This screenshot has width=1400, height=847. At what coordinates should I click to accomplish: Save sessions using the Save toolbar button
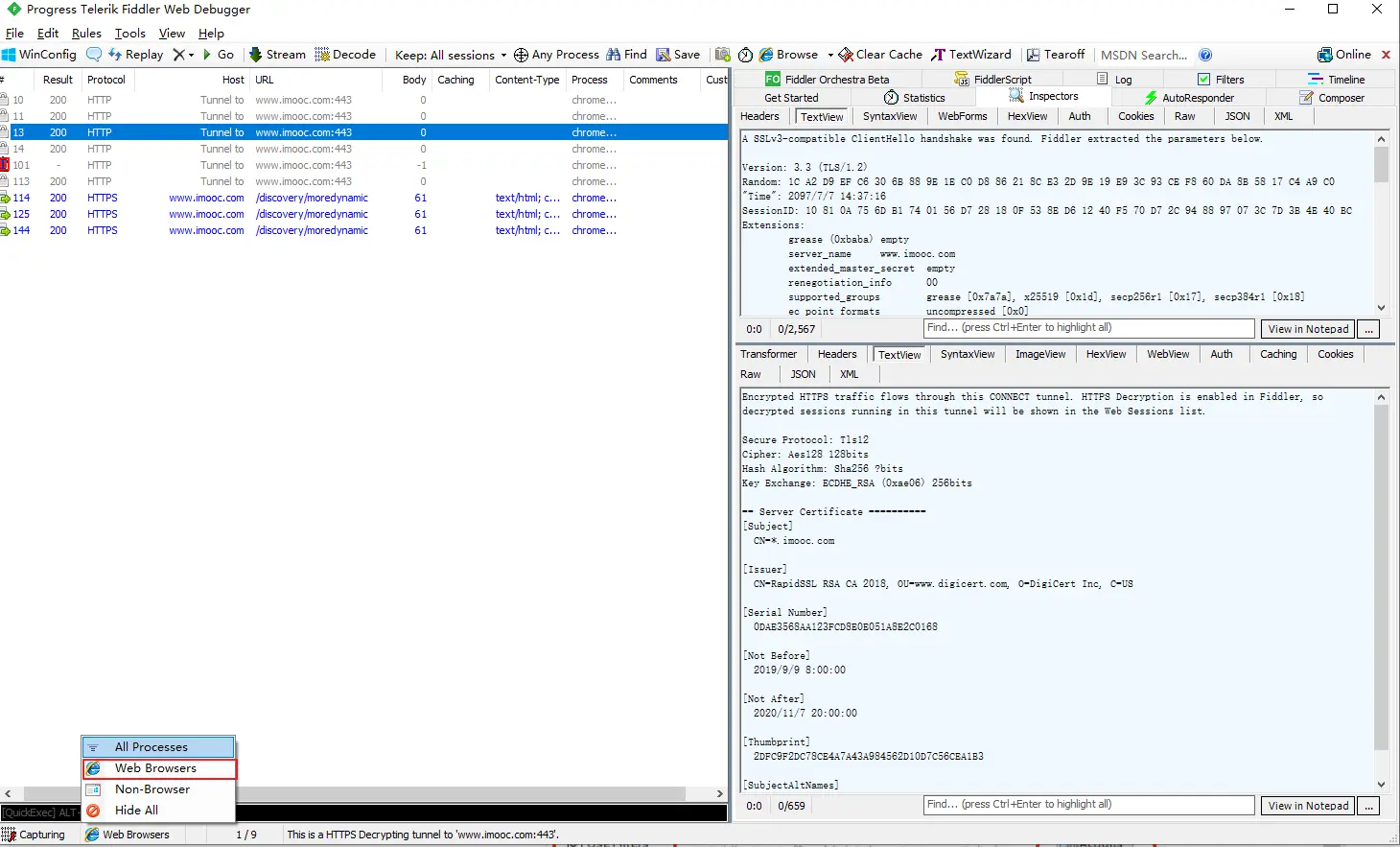pyautogui.click(x=678, y=55)
